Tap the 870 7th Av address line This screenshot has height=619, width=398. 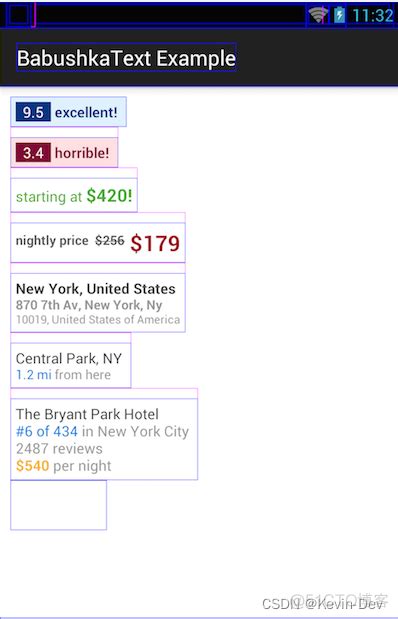[89, 305]
